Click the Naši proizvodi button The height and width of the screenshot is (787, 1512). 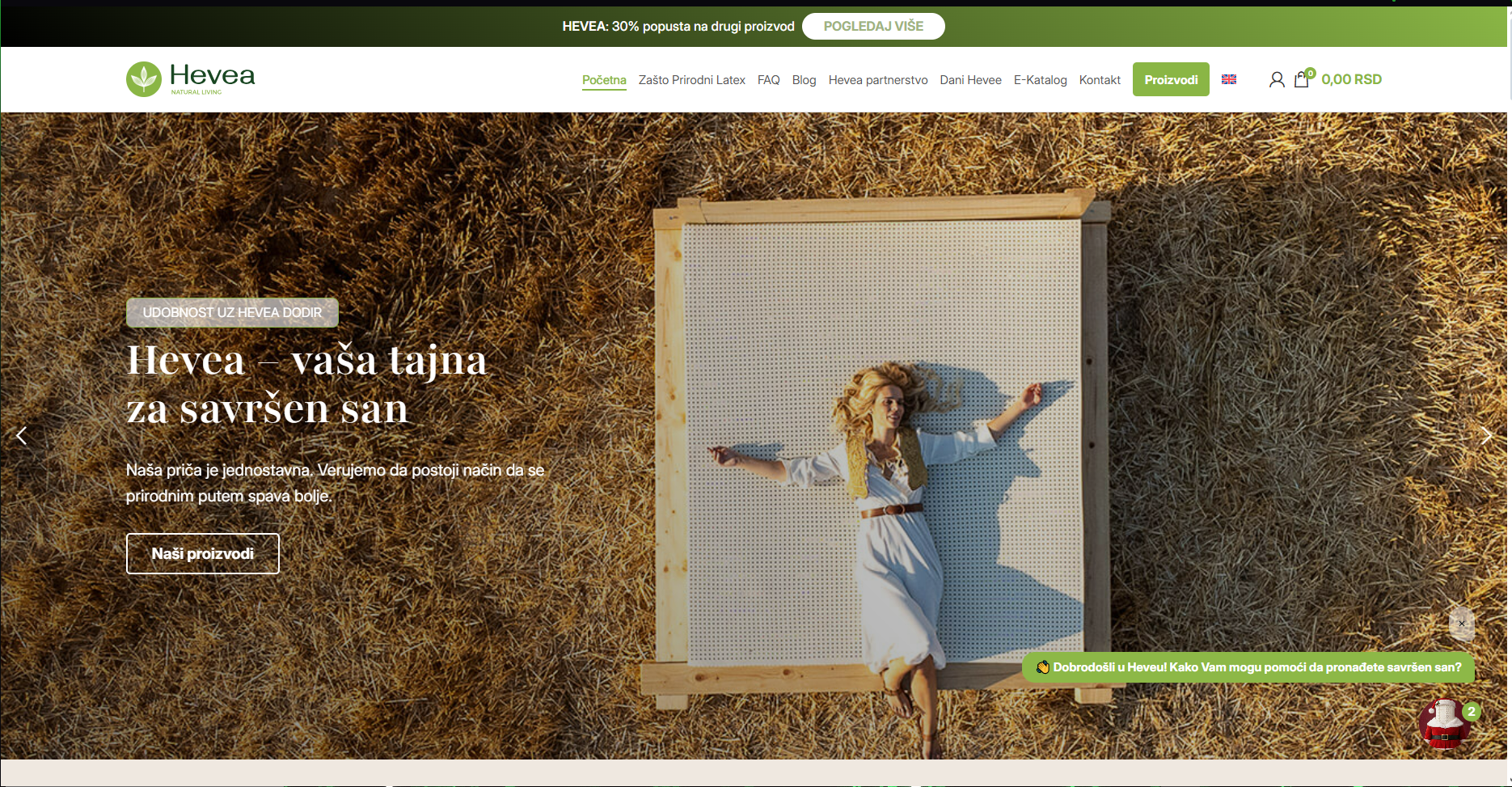(x=202, y=553)
